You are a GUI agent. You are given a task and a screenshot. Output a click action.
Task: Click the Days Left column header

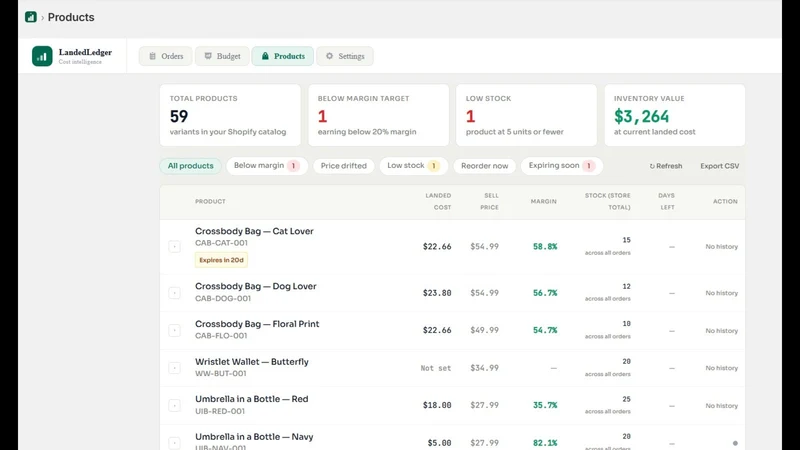point(667,202)
